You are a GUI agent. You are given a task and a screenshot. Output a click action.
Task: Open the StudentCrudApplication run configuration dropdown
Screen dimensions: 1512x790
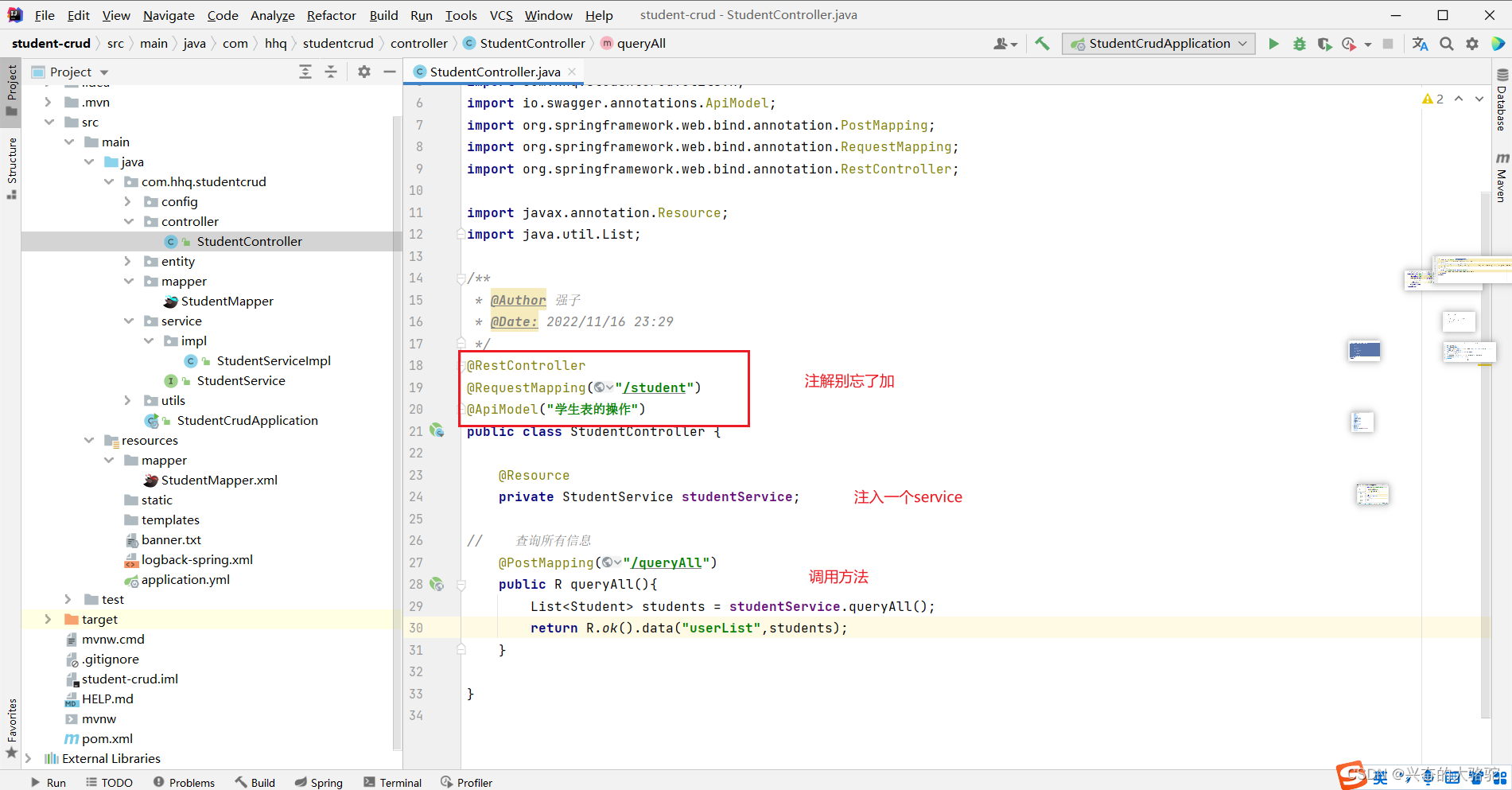coord(1157,44)
